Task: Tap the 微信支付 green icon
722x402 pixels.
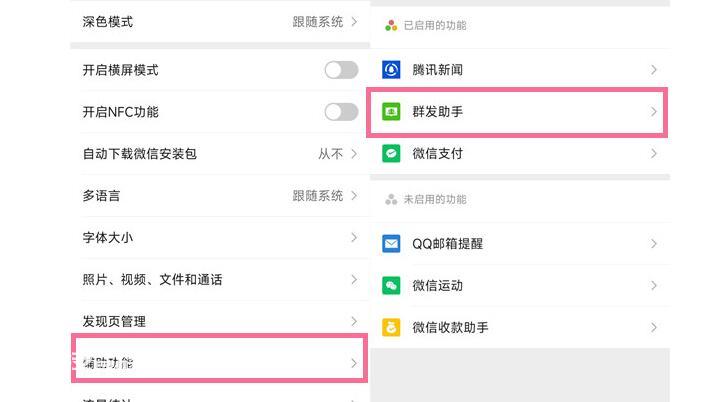Action: pyautogui.click(x=391, y=154)
